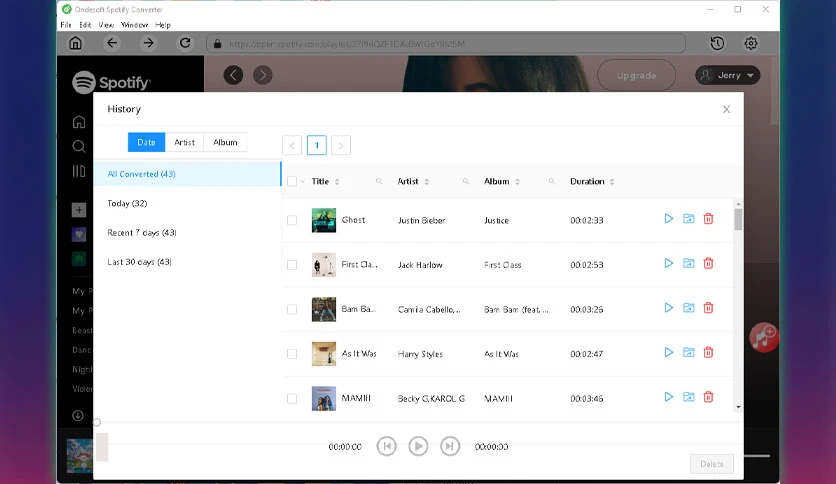The width and height of the screenshot is (836, 484).
Task: Delete the Bam Bam record
Action: [x=708, y=308]
